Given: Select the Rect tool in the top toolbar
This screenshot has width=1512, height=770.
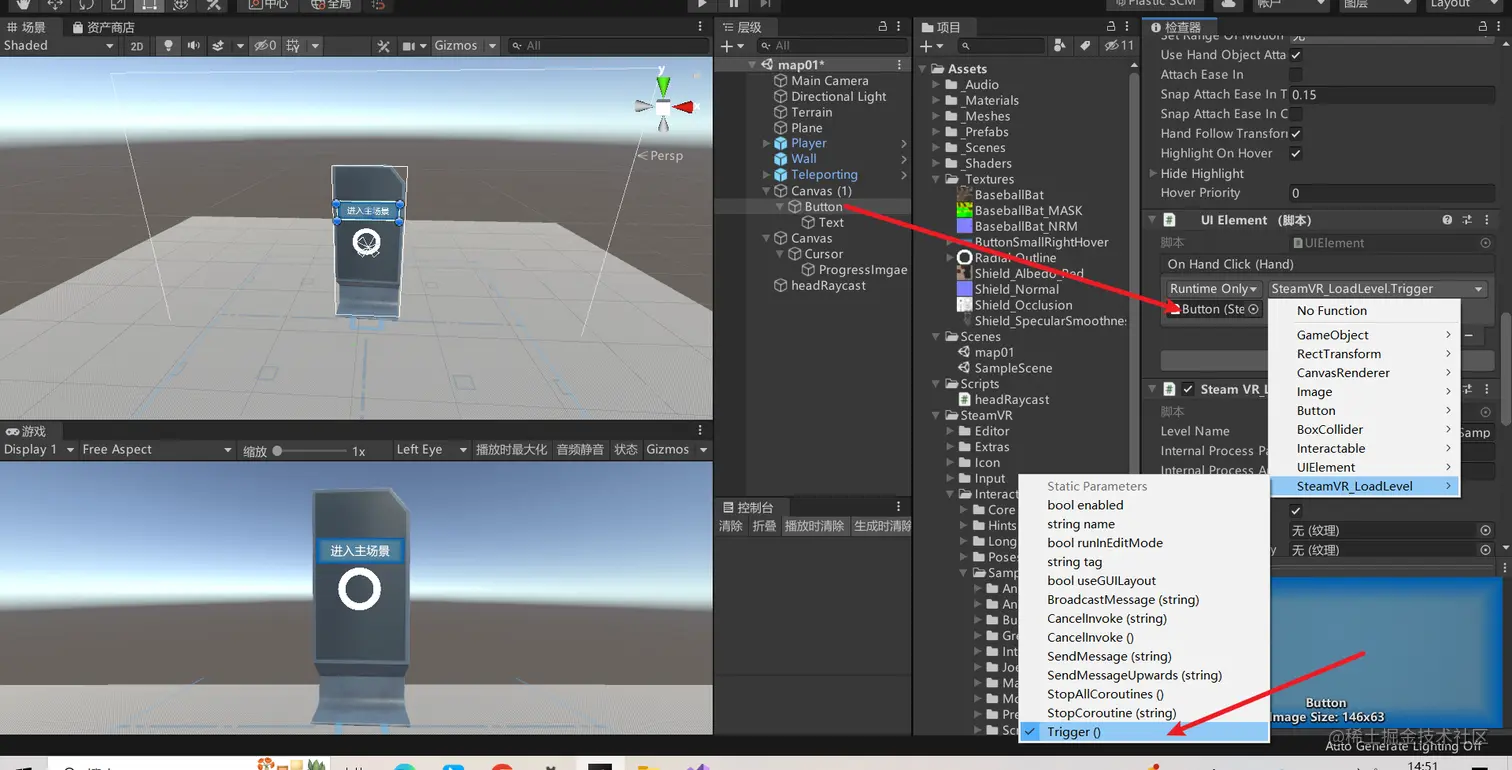Looking at the screenshot, I should [149, 5].
